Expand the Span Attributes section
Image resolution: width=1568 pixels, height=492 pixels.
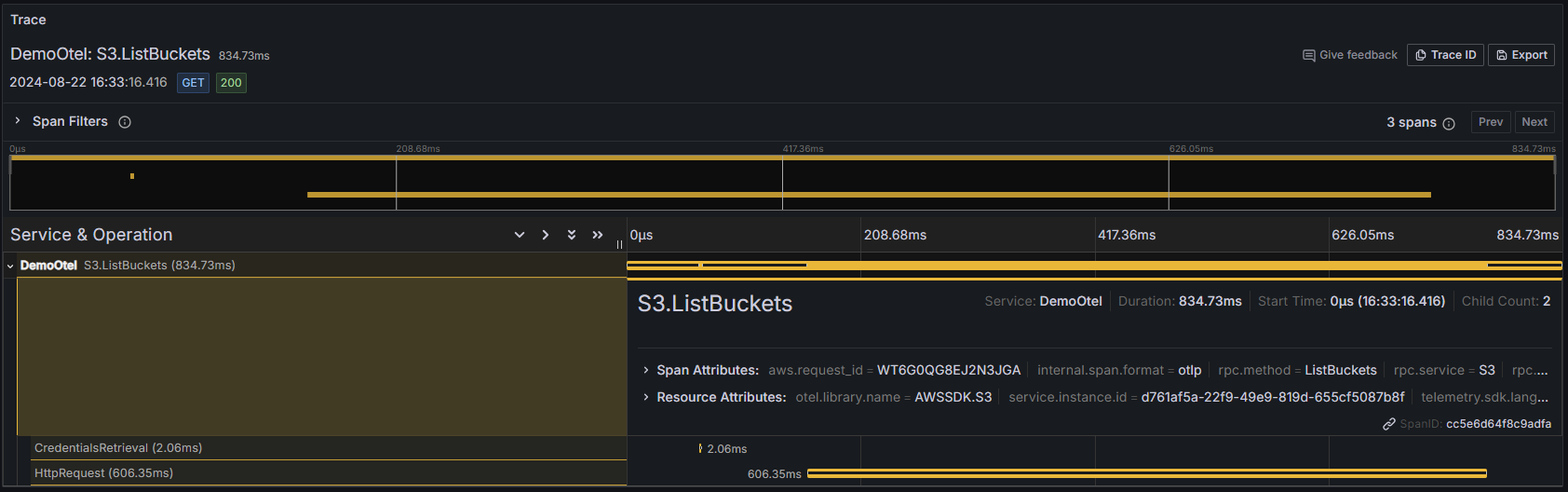tap(646, 370)
